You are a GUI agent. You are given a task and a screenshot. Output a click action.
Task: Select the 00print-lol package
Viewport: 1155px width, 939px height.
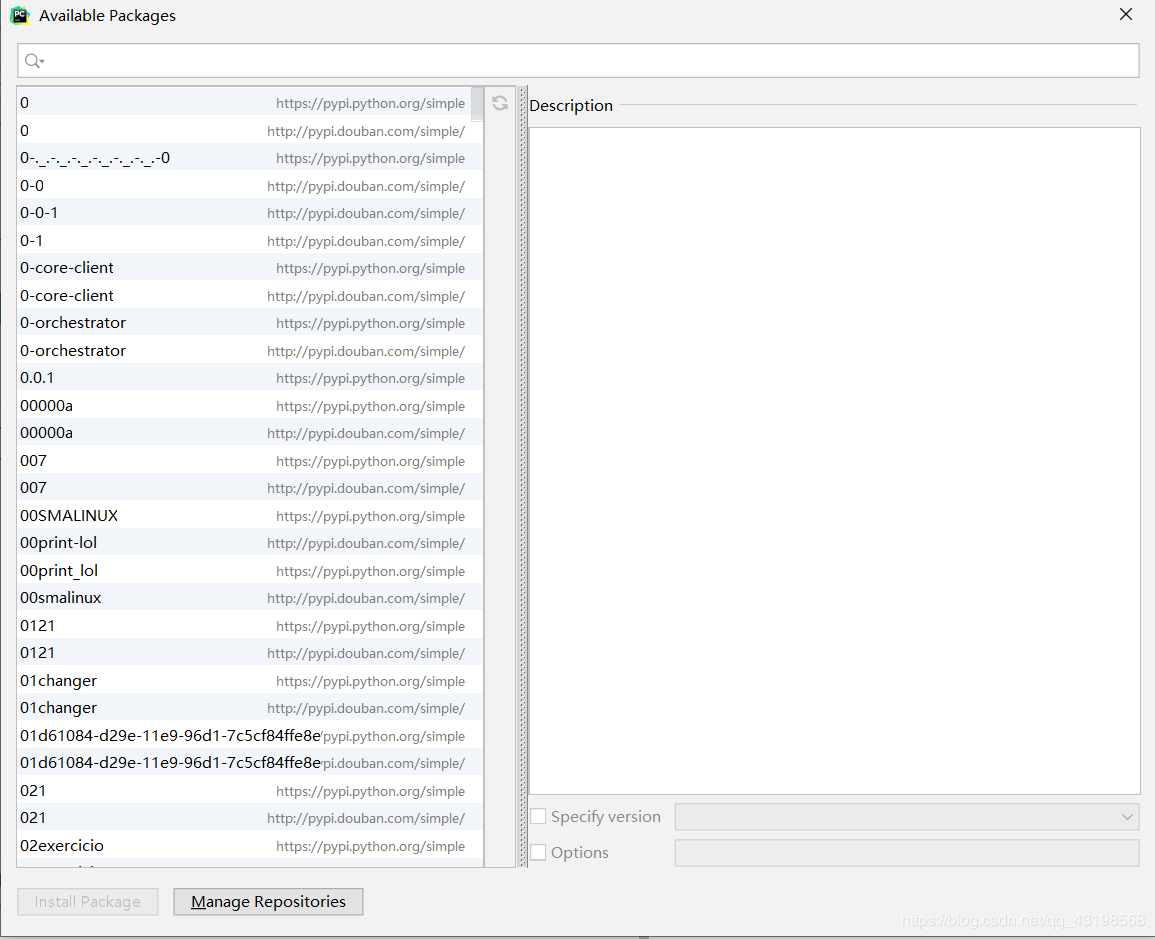[250, 543]
